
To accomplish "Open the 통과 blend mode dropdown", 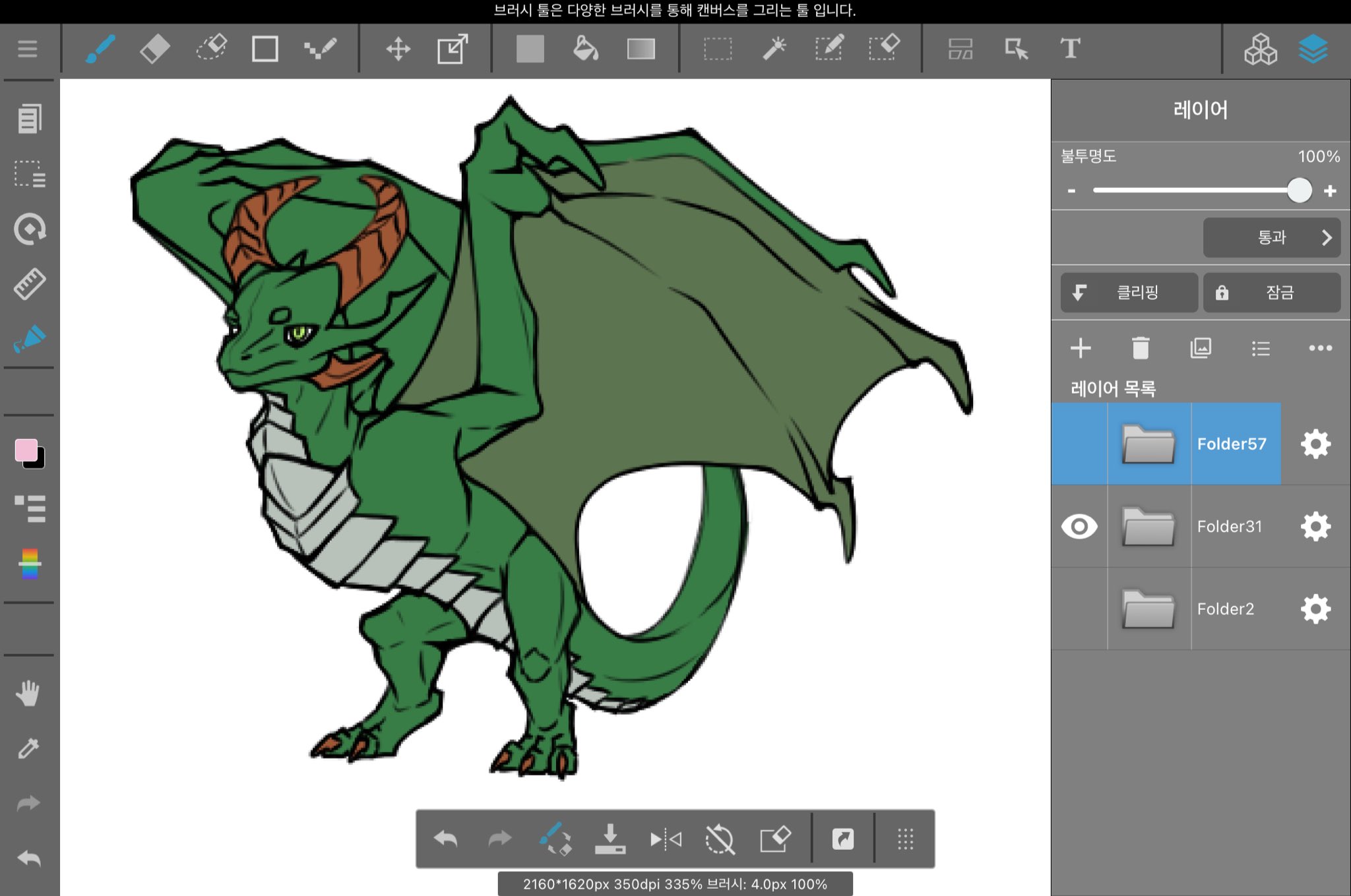I will point(1271,237).
